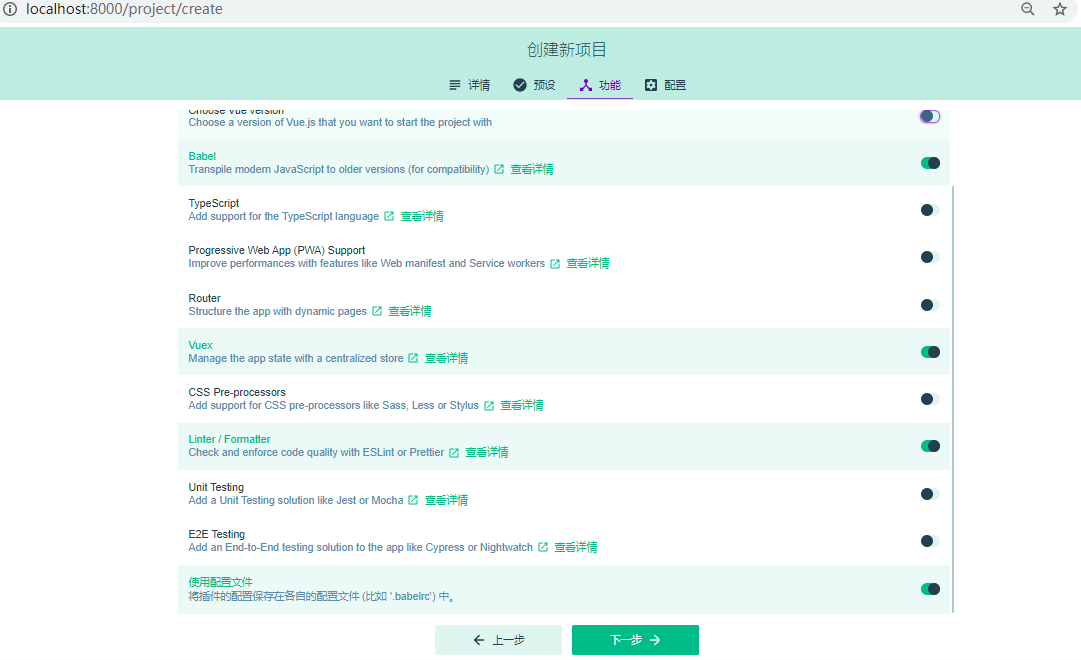Image resolution: width=1081 pixels, height=660 pixels.
Task: Click the Router feature title
Action: click(204, 299)
